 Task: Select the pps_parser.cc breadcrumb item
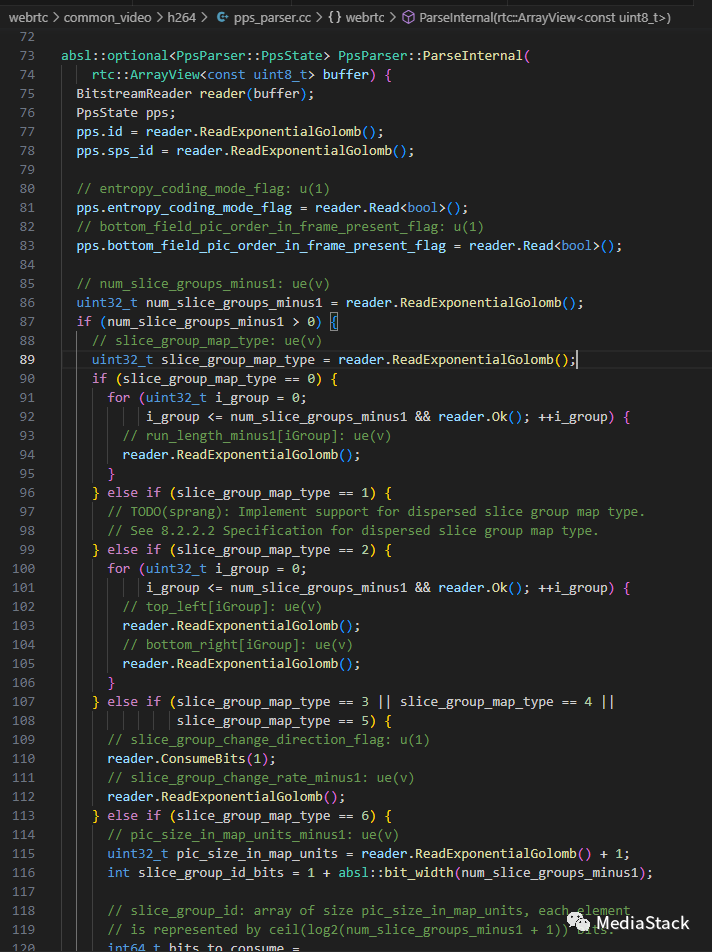(270, 18)
